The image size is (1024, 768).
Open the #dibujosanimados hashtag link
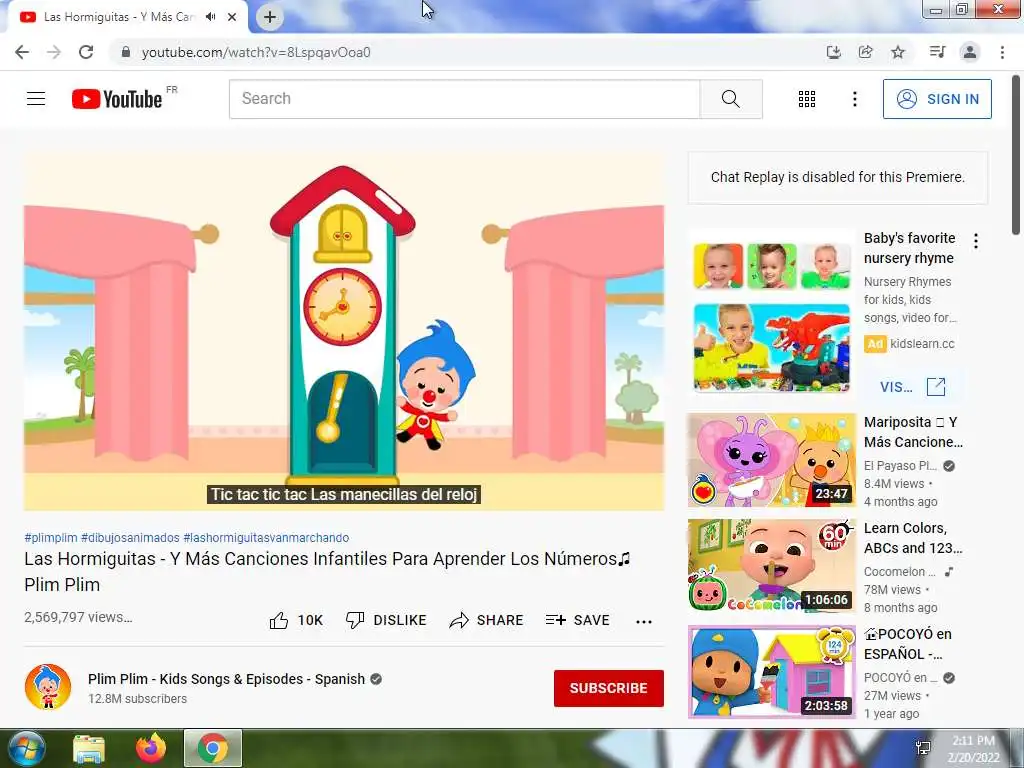(130, 537)
